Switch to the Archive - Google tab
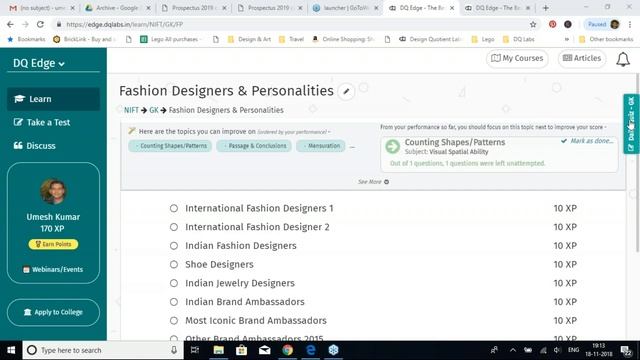 [x=118, y=8]
